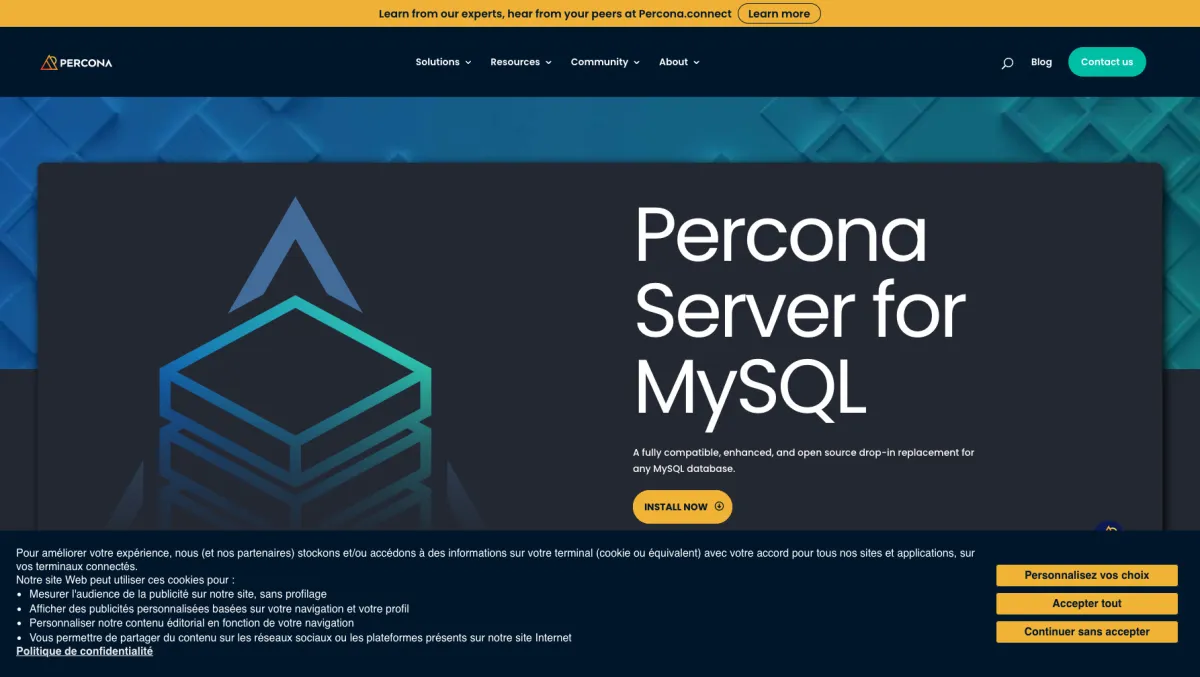The image size is (1200, 677).
Task: Click the 'A fully compatible, enhanced' description
Action: (803, 460)
